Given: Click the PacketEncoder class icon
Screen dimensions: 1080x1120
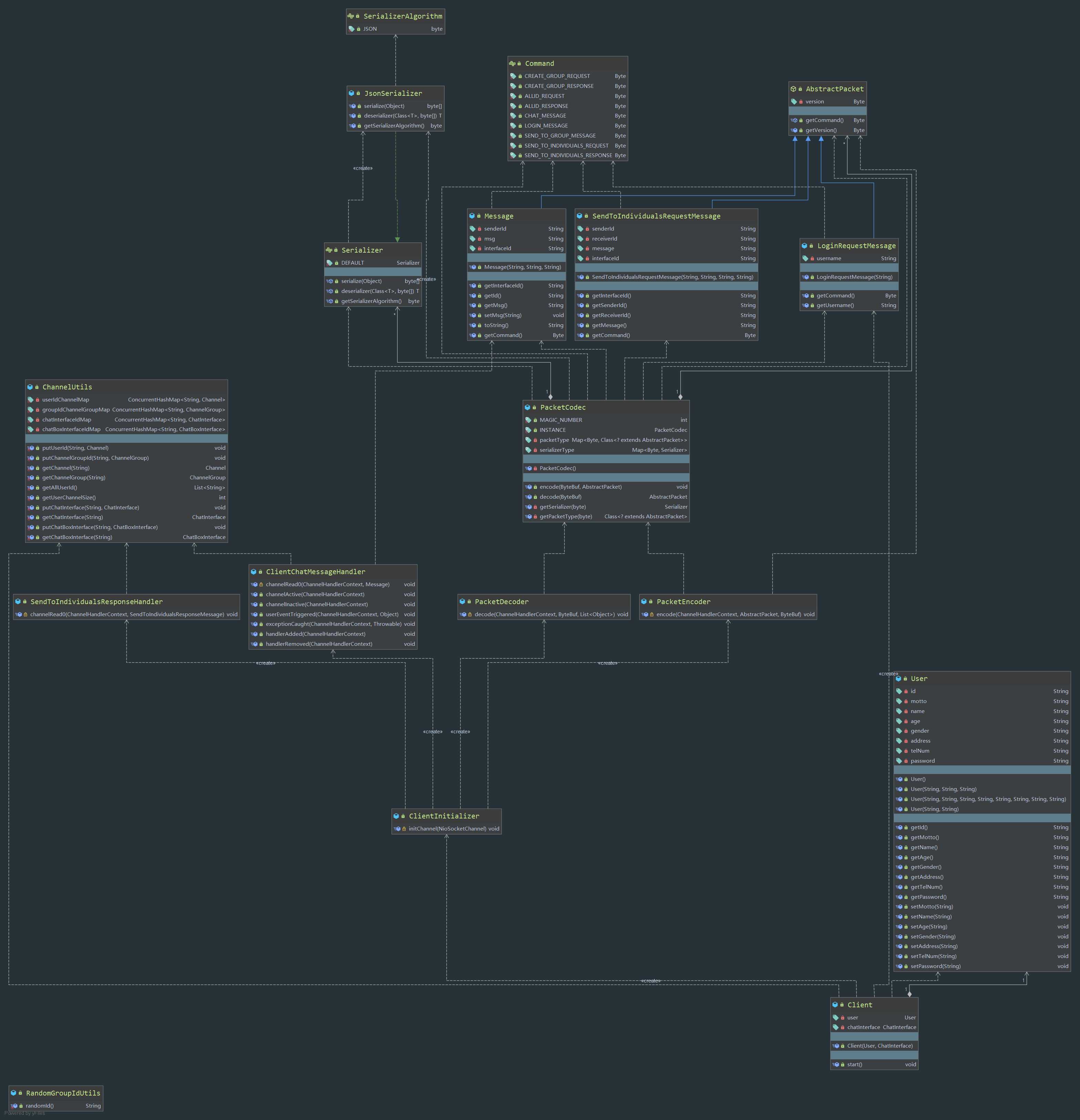Looking at the screenshot, I should click(644, 602).
